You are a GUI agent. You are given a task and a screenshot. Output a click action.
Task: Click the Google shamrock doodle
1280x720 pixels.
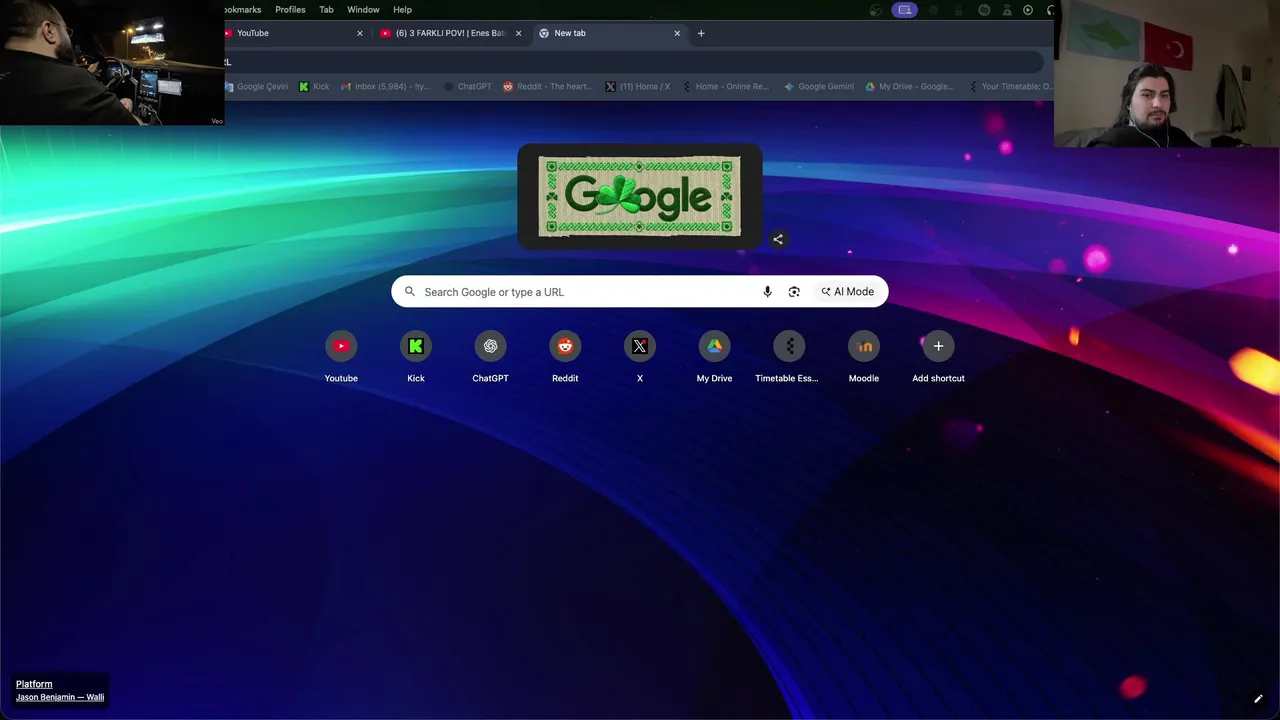tap(640, 197)
